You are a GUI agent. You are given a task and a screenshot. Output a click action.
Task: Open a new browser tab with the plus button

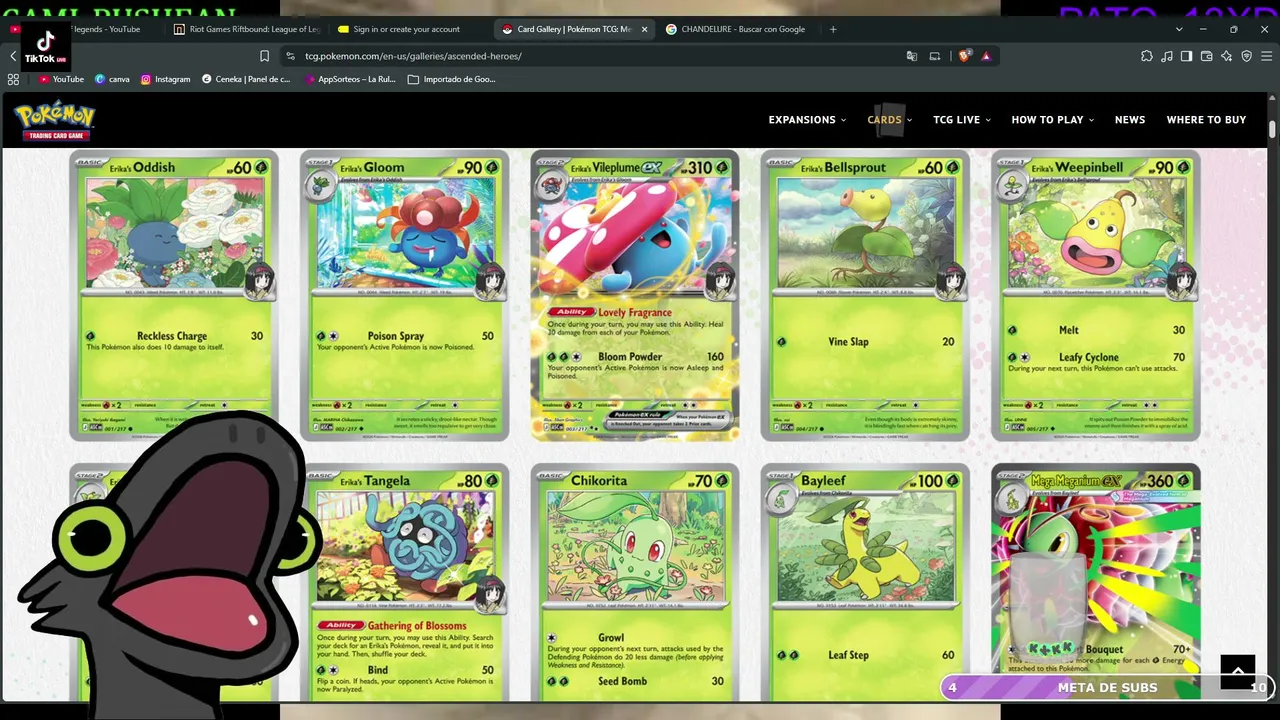pyautogui.click(x=833, y=29)
